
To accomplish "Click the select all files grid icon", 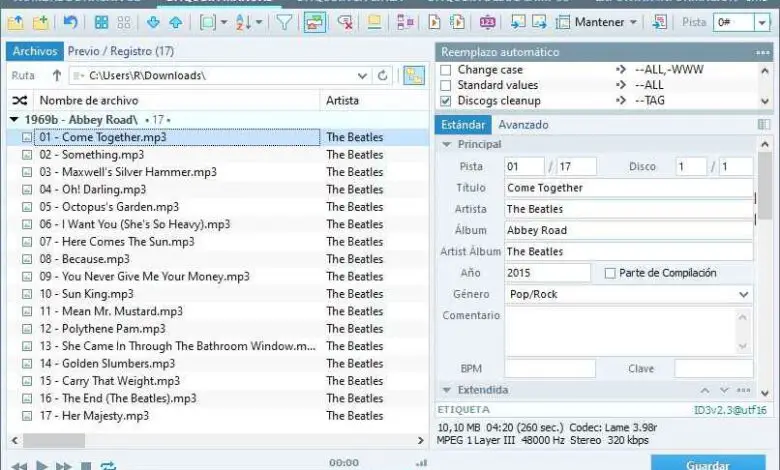I will [101, 22].
